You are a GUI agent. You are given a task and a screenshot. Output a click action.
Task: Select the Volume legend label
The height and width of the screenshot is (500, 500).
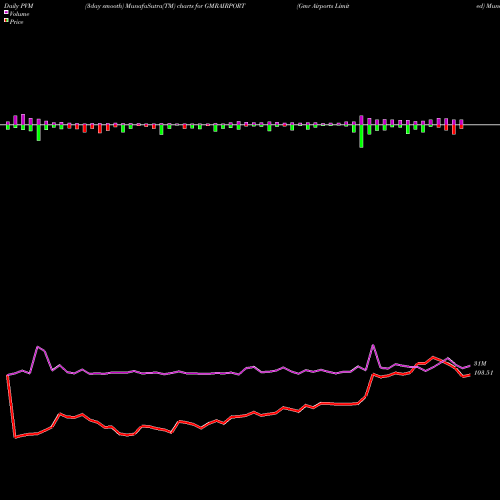point(19,14)
